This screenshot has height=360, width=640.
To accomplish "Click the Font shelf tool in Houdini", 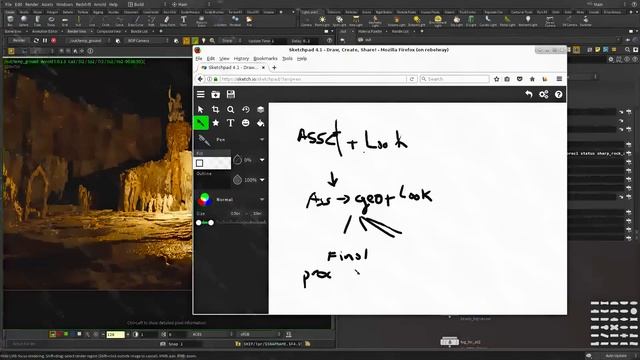I will click(x=184, y=21).
